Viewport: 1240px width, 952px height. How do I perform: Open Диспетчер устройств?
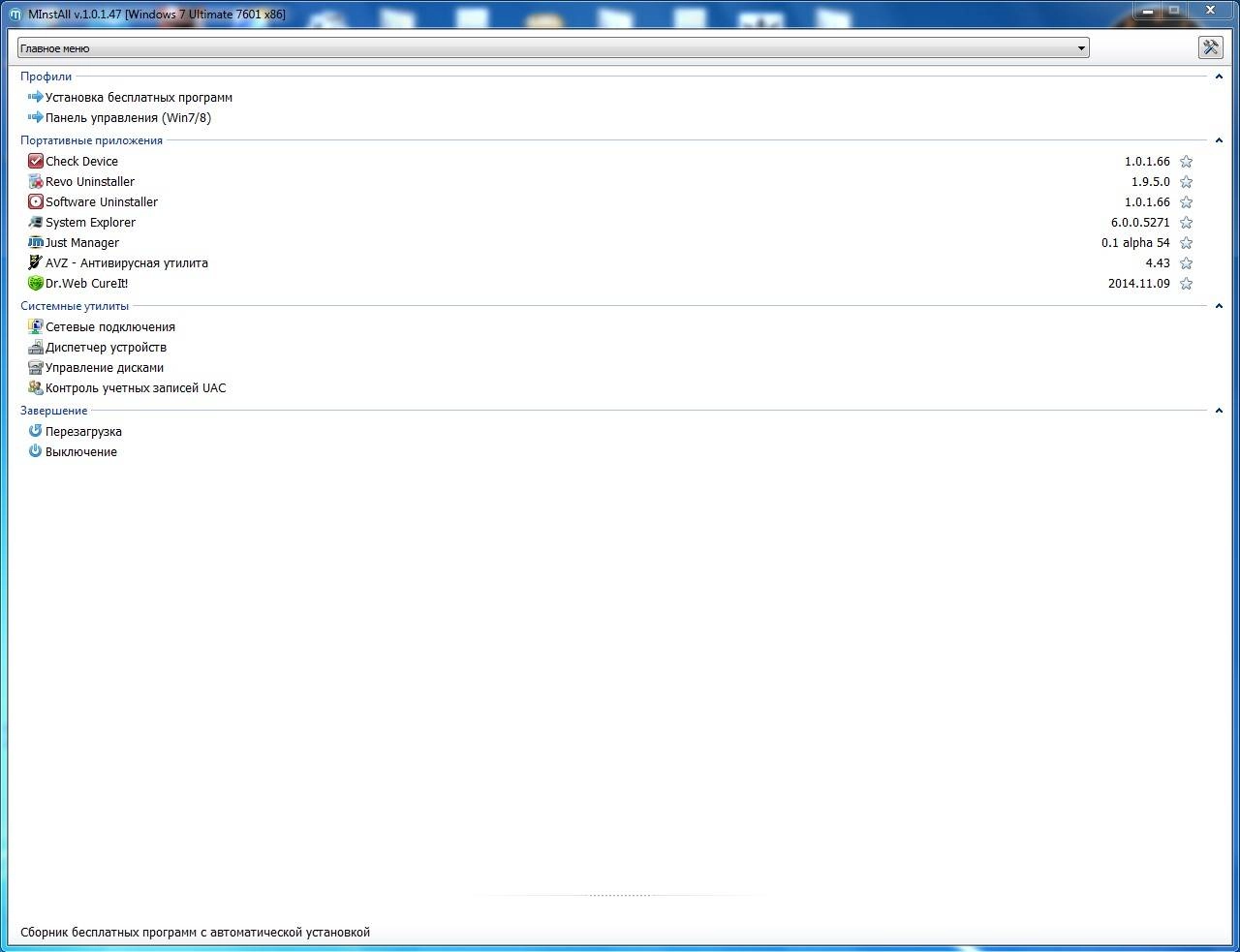pyautogui.click(x=106, y=347)
